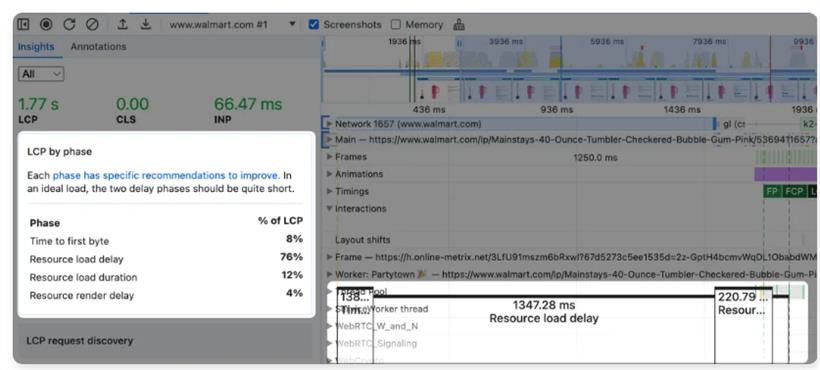Upload a profile with the upload icon

coord(122,25)
